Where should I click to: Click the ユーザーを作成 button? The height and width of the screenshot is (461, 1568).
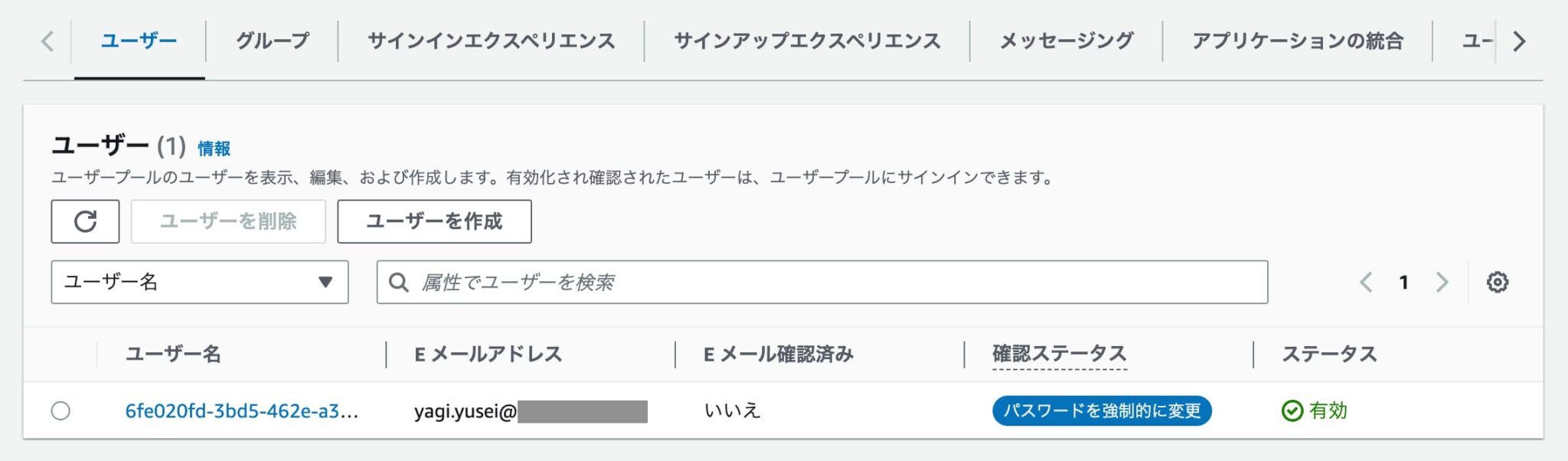coord(434,221)
